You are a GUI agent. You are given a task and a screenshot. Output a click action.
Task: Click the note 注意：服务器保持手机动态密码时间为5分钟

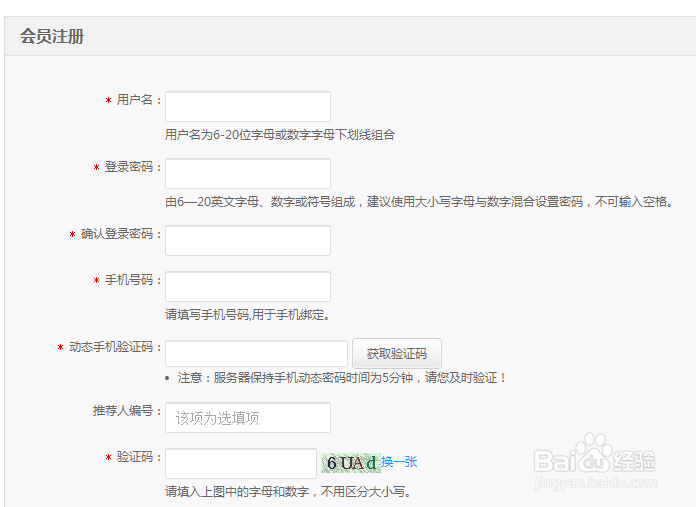(341, 378)
